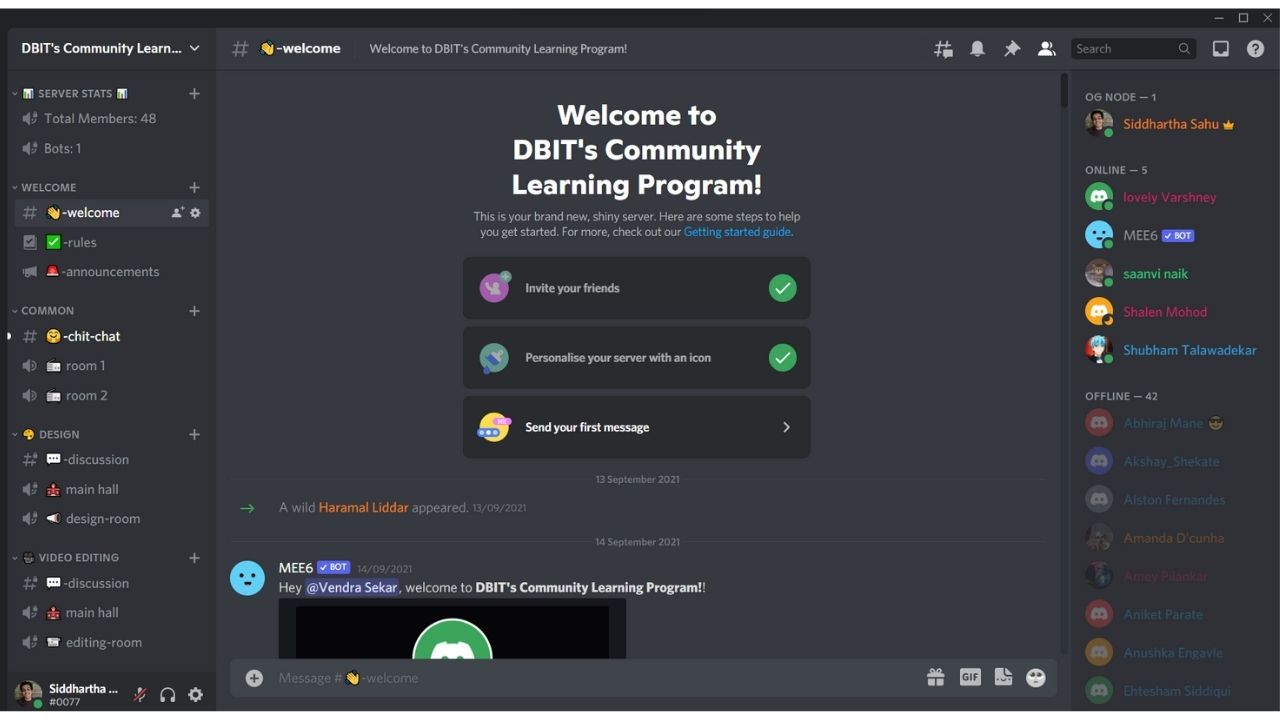
Task: Open notification settings bell icon
Action: click(977, 48)
